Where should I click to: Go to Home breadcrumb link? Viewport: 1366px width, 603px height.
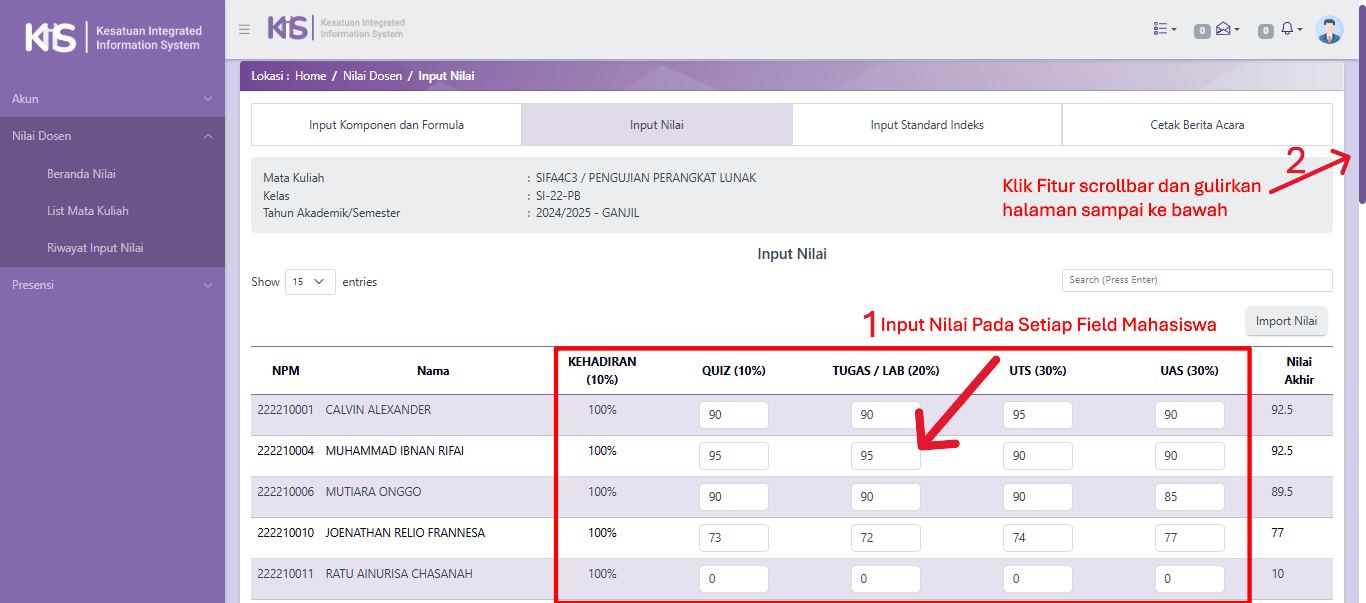(310, 76)
